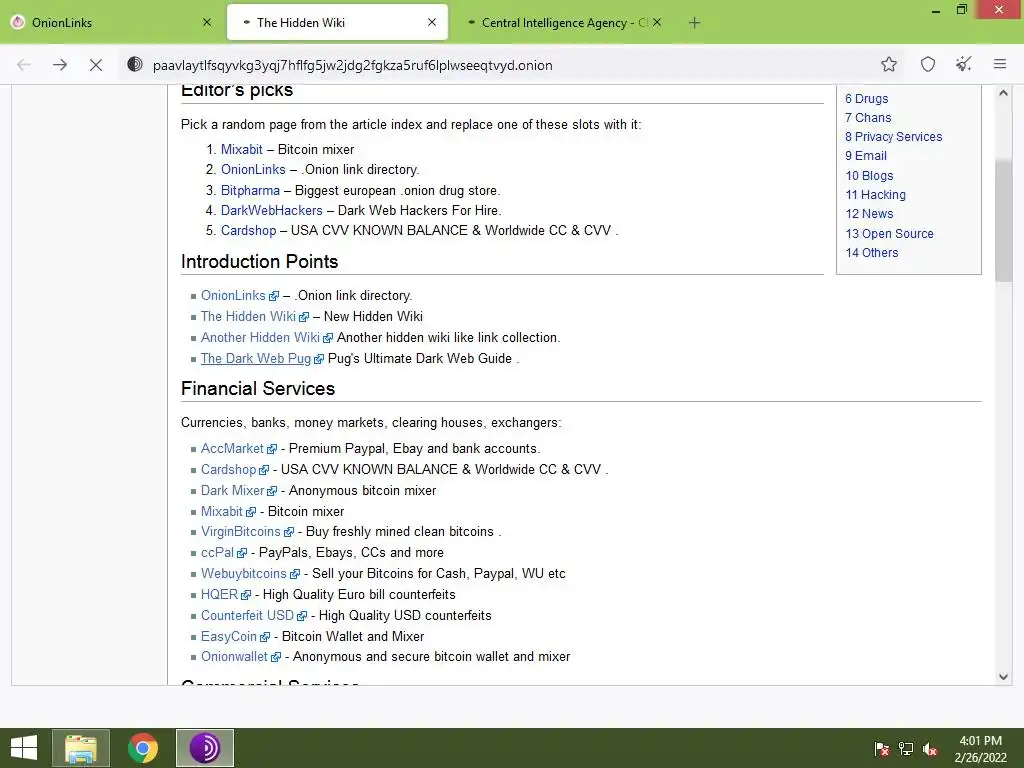Bookmark this page with the star icon
Screen dimensions: 1024x768
click(x=888, y=64)
